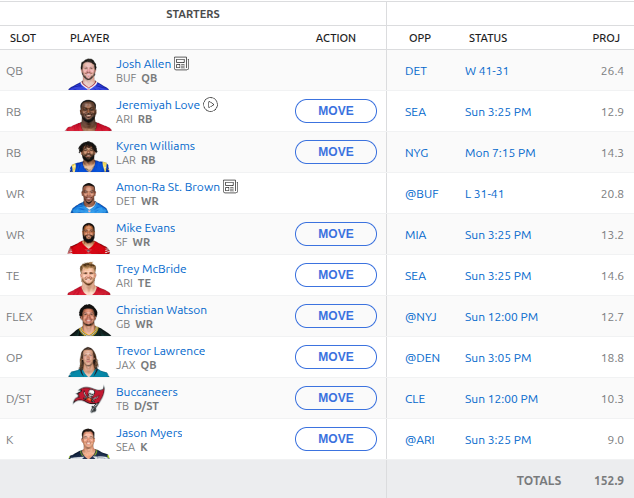
Task: Click Trevor Lawrence's headshot photo
Action: [89, 361]
